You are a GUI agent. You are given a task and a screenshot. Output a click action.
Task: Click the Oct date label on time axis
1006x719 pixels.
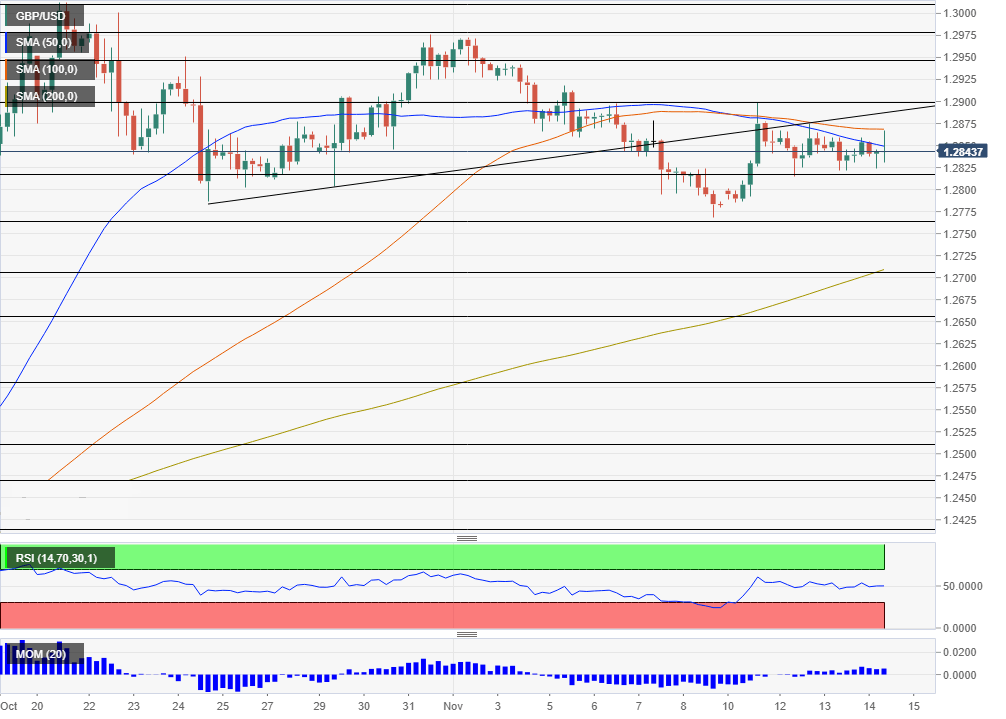[10, 704]
